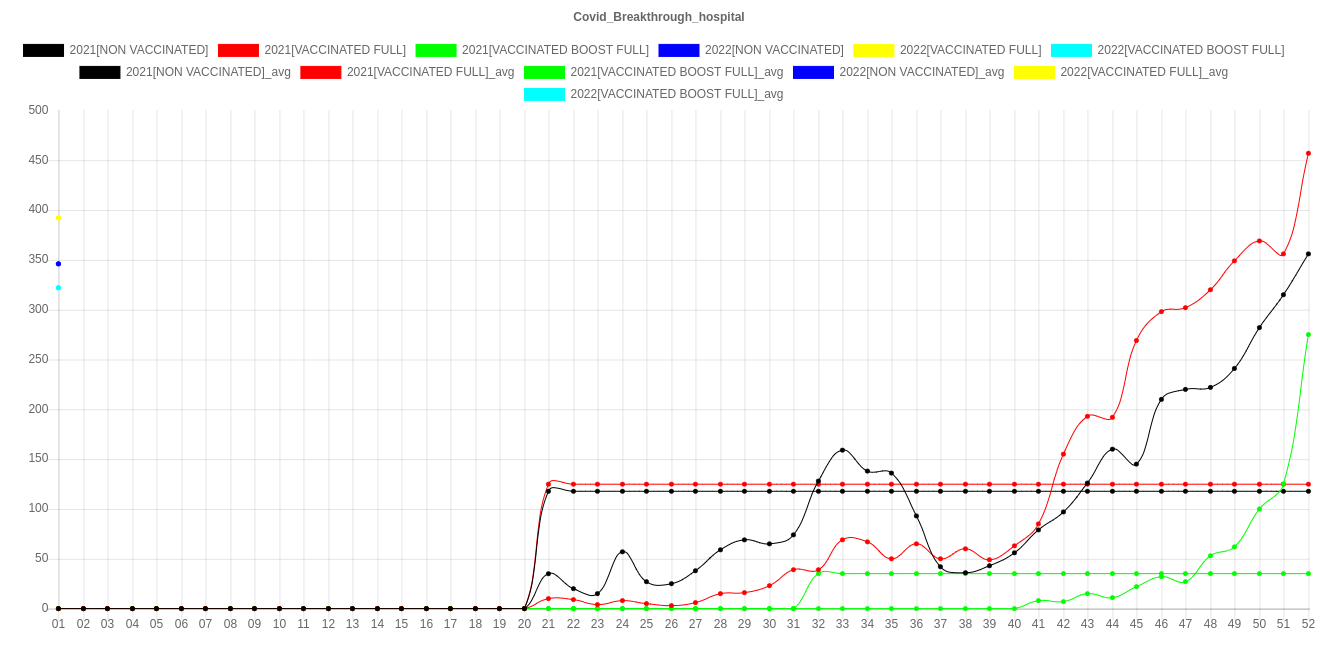Click the red swatch in the top legend row
1318x659 pixels.
238,50
